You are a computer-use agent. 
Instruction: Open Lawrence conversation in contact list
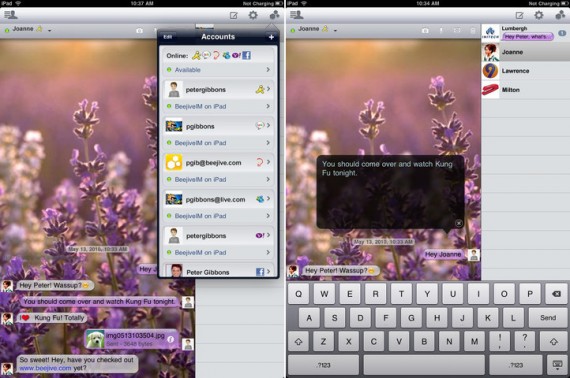[526, 71]
